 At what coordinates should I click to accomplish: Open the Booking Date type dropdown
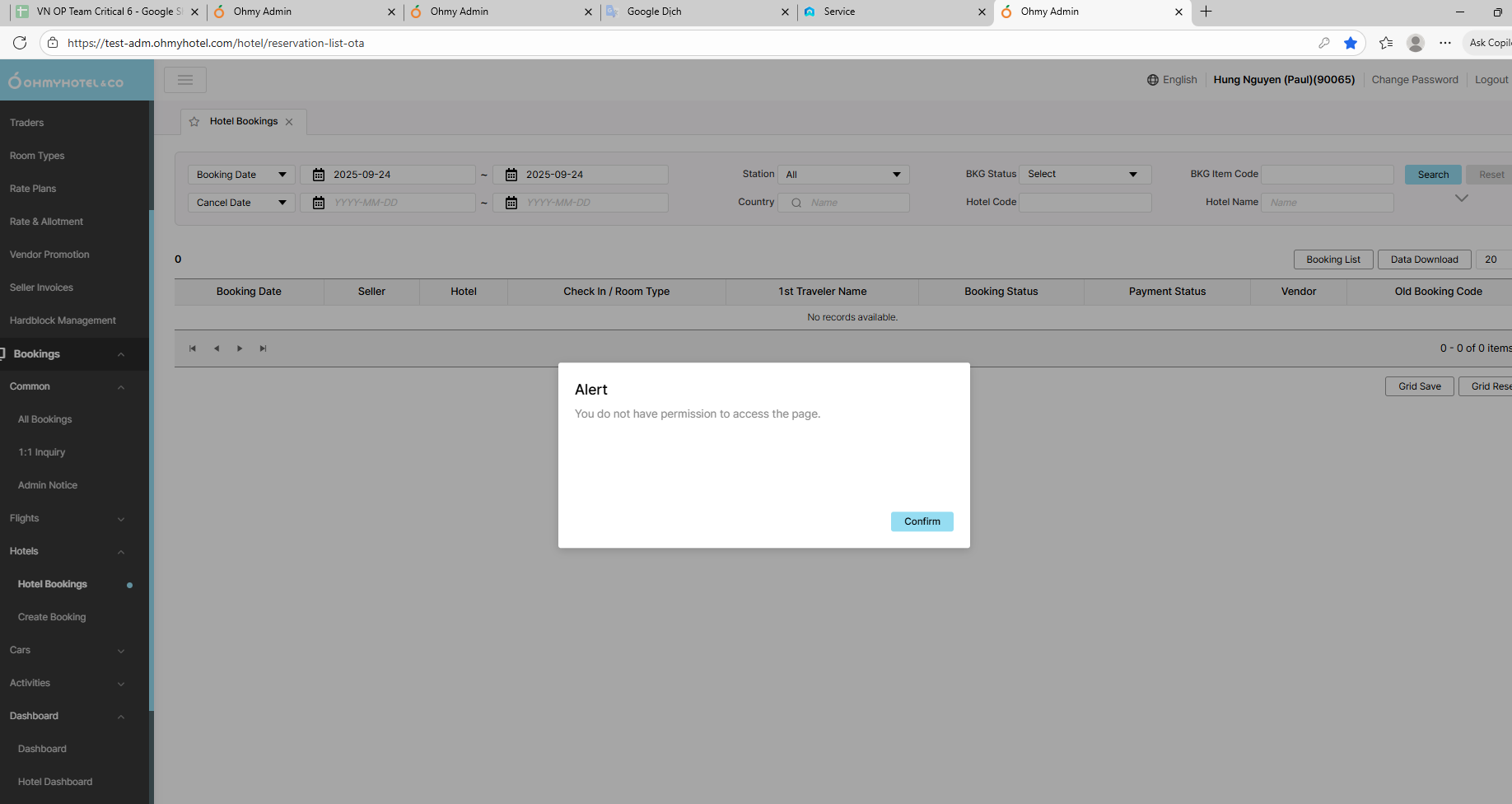(x=241, y=175)
